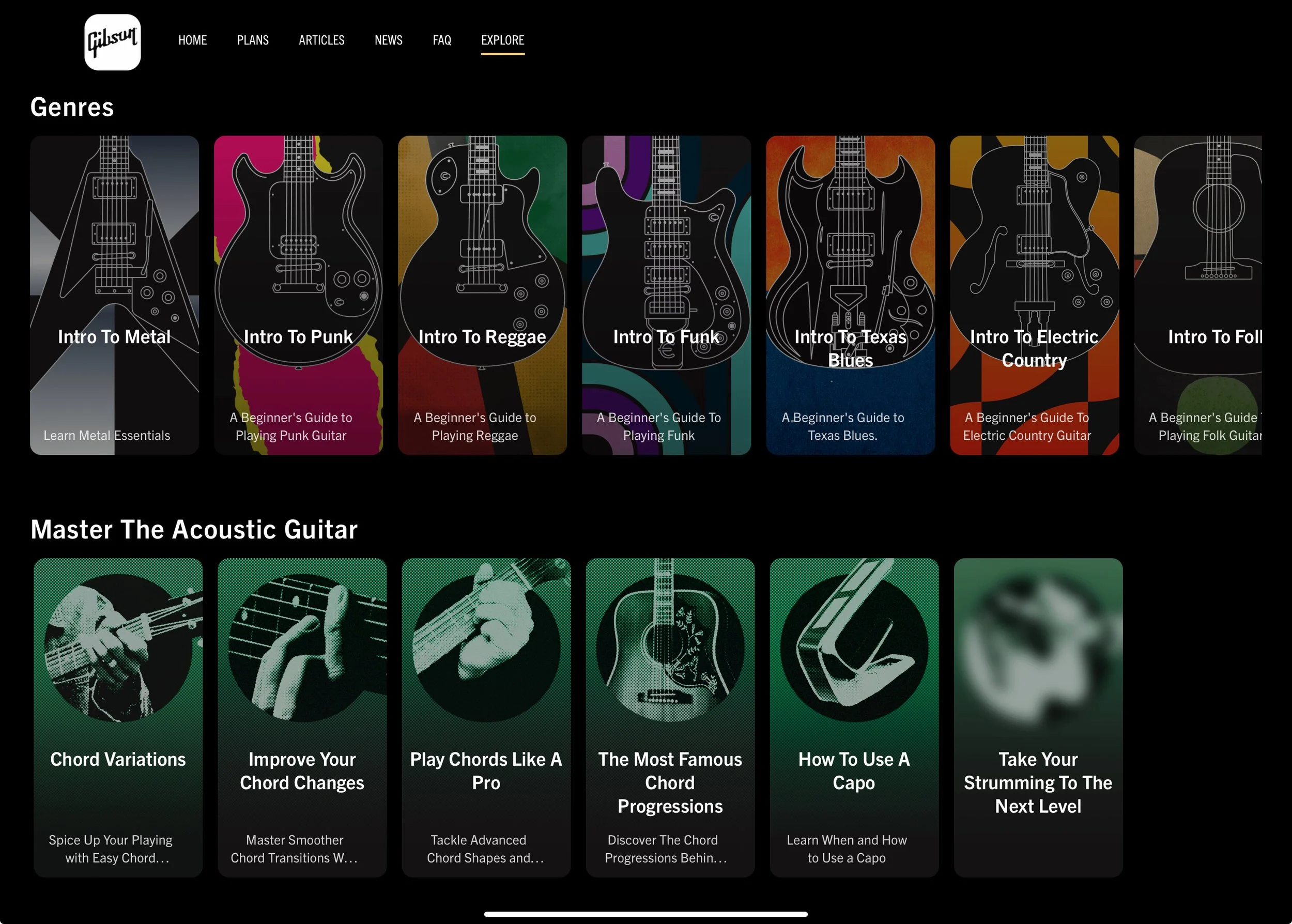This screenshot has width=1292, height=924.
Task: Open the Home menu item
Action: click(x=192, y=40)
